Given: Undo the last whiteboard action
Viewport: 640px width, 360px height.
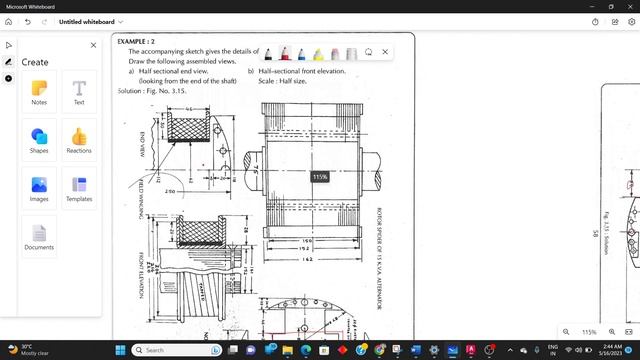Looking at the screenshot, I should pyautogui.click(x=27, y=22).
